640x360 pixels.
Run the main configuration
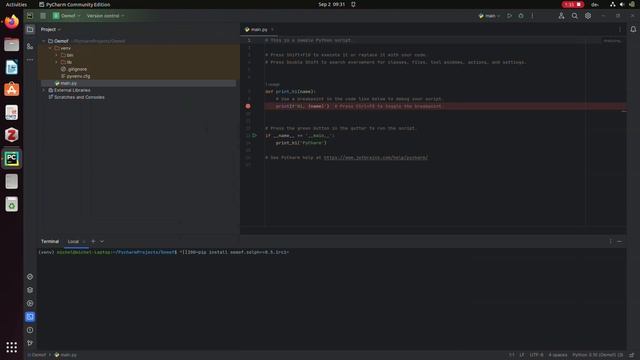[x=509, y=16]
